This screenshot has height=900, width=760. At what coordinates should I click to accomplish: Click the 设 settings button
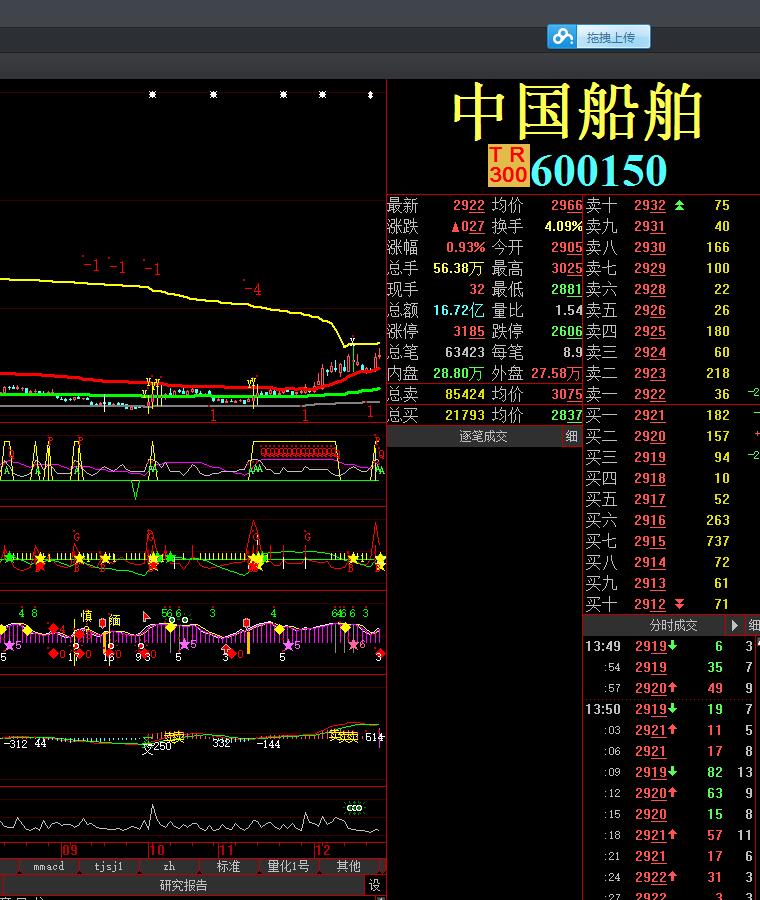374,885
